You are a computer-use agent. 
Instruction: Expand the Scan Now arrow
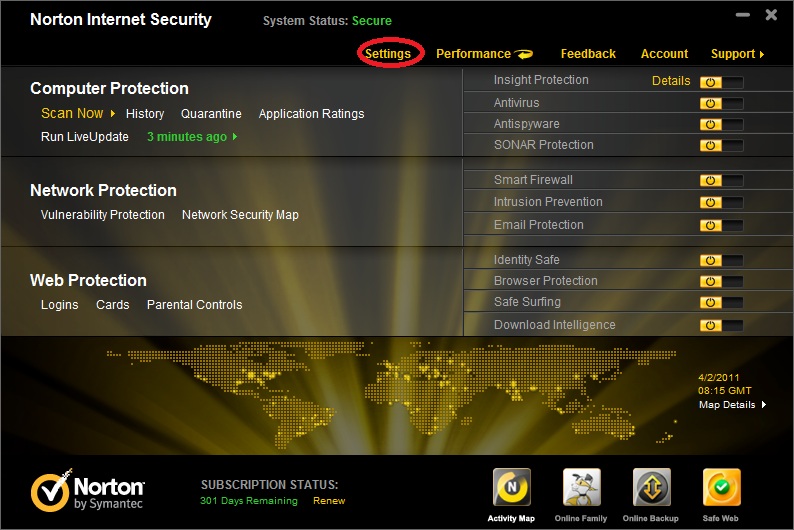pyautogui.click(x=113, y=113)
